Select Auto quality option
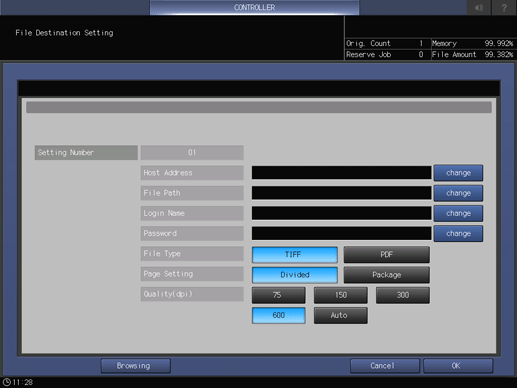517x388 pixels. click(x=341, y=315)
